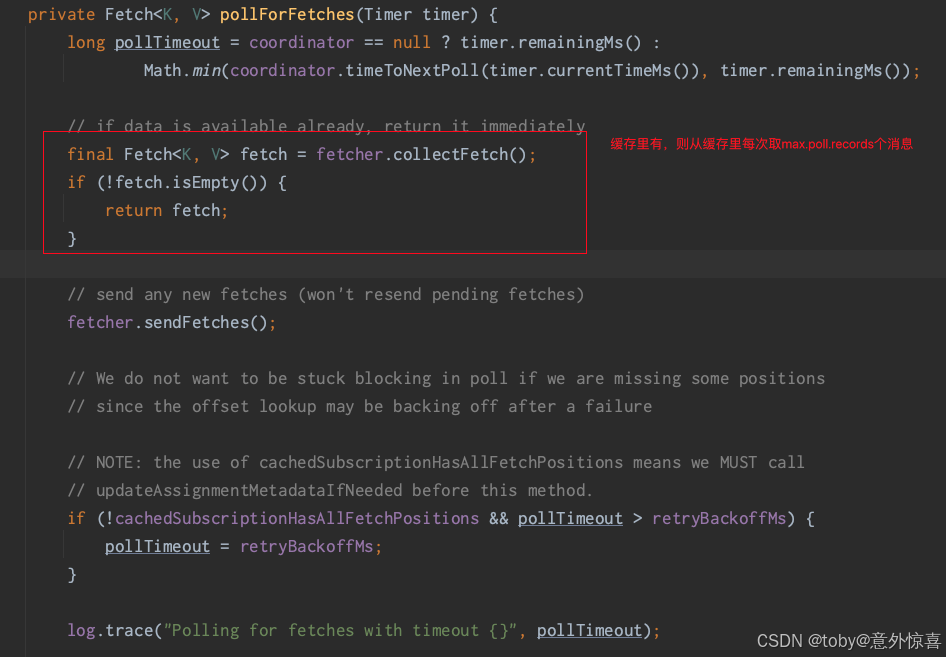Screen dimensions: 946x657
Task: Click pollTimeout argument in log.trace call
Action: pyautogui.click(x=589, y=630)
